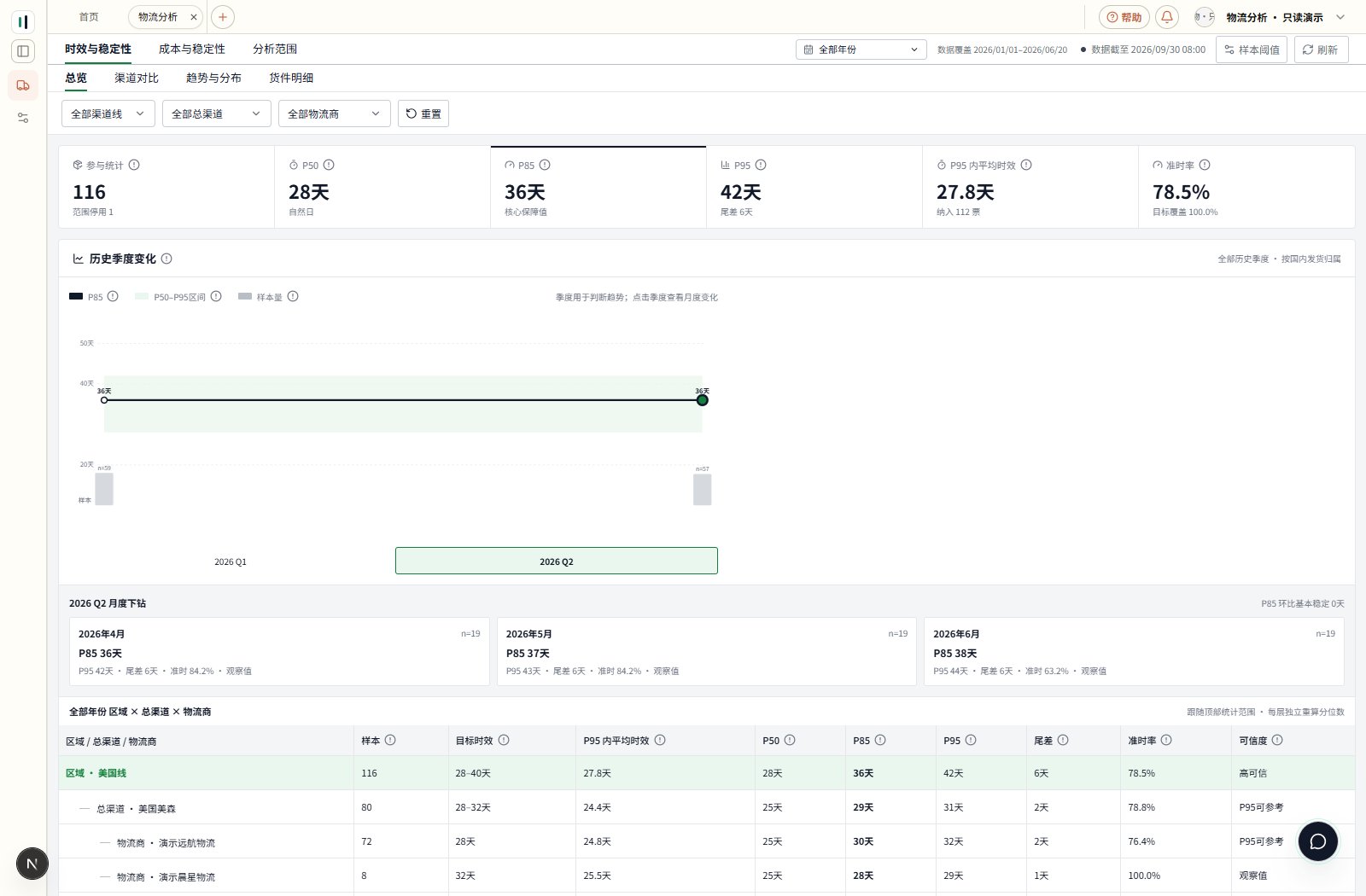Open the chat bubble floating button
The width and height of the screenshot is (1366, 896).
(1318, 841)
